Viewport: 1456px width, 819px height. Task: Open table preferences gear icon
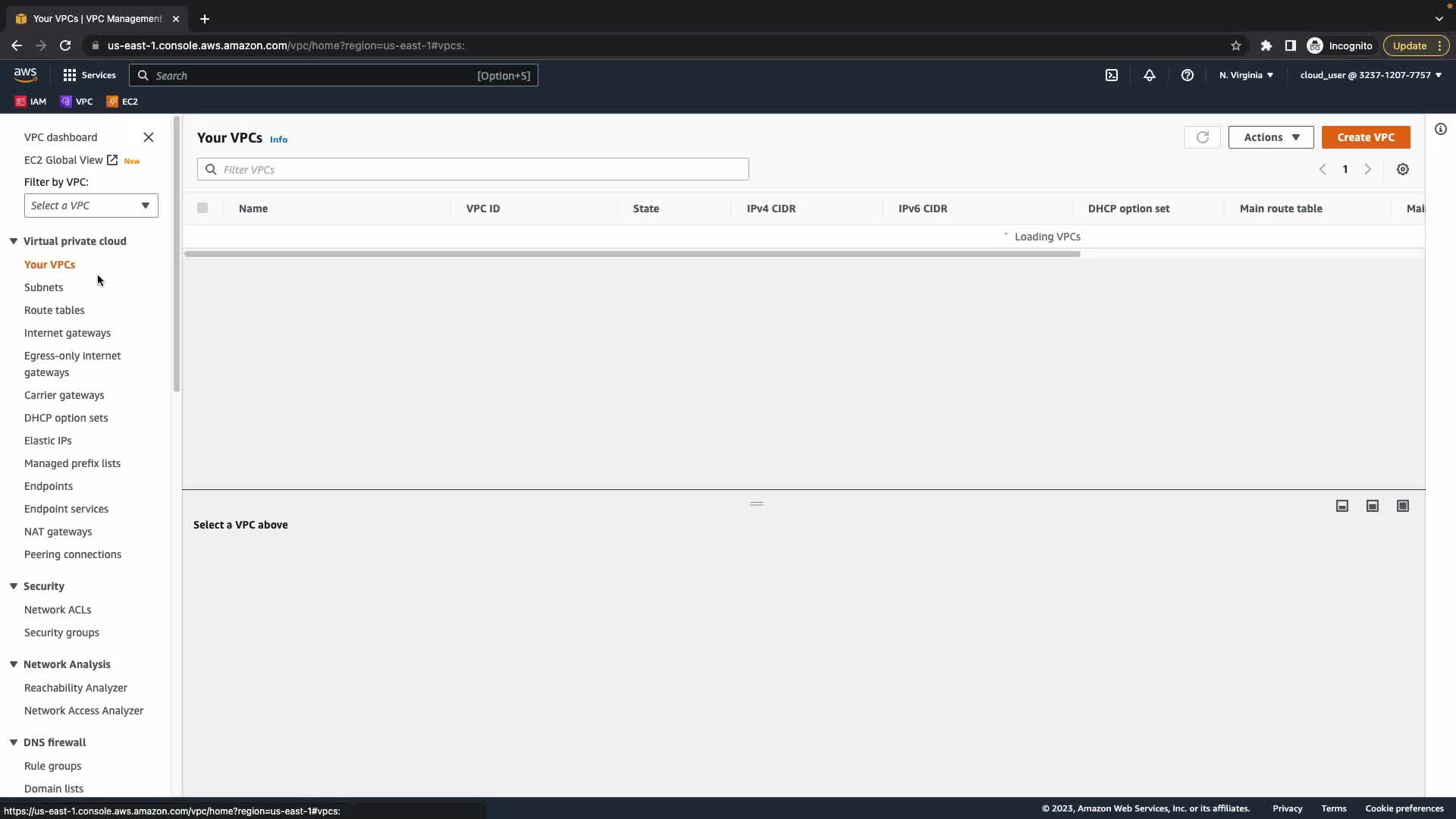pyautogui.click(x=1403, y=169)
